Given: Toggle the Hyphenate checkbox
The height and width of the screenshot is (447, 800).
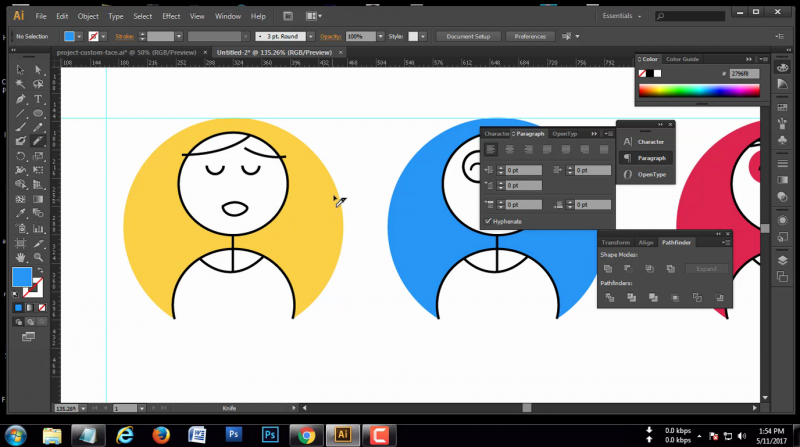Looking at the screenshot, I should [x=488, y=221].
